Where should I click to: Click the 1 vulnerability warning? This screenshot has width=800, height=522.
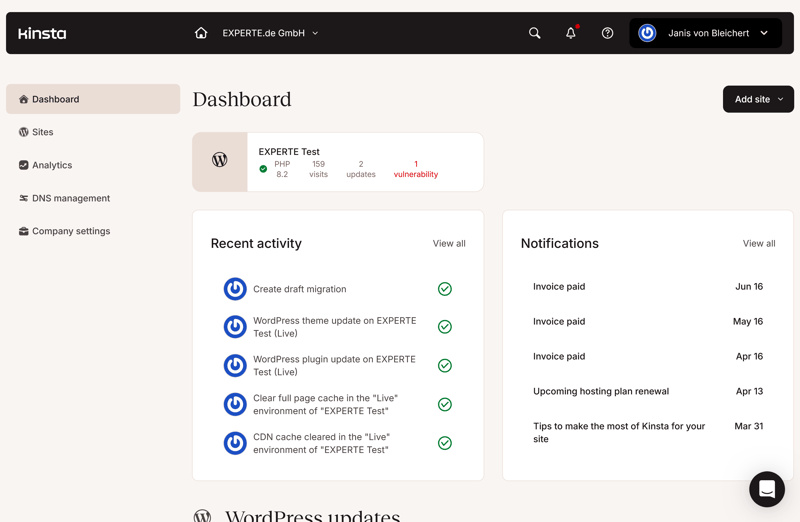[416, 169]
